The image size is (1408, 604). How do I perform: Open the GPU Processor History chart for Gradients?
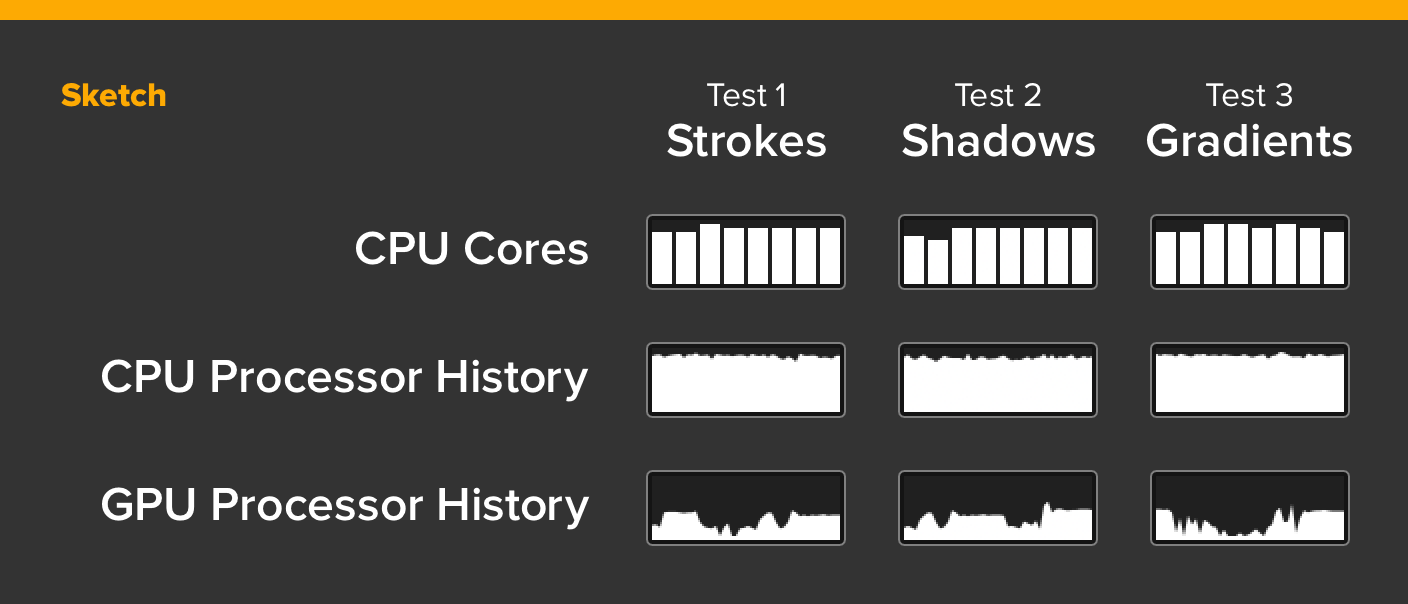pyautogui.click(x=1250, y=508)
